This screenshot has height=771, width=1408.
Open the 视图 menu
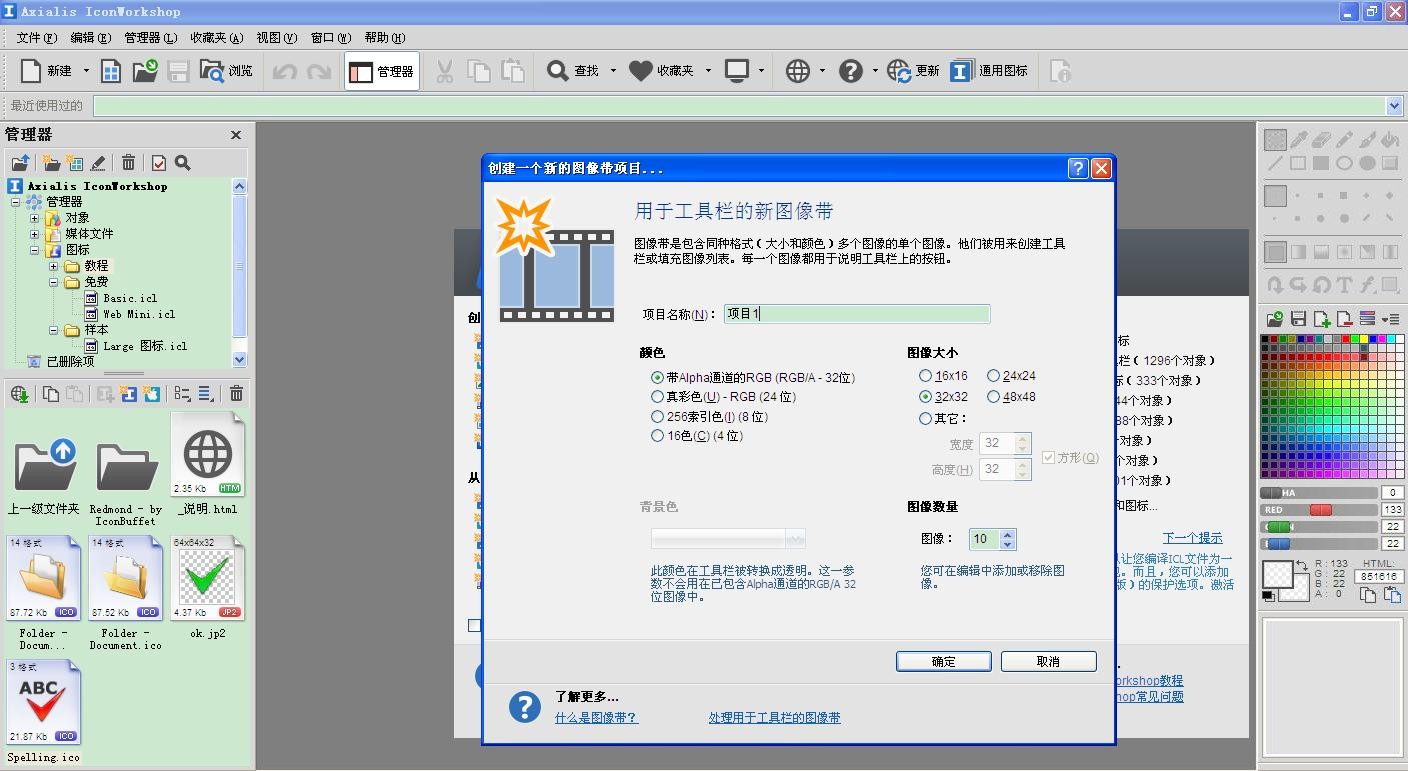pyautogui.click(x=276, y=38)
